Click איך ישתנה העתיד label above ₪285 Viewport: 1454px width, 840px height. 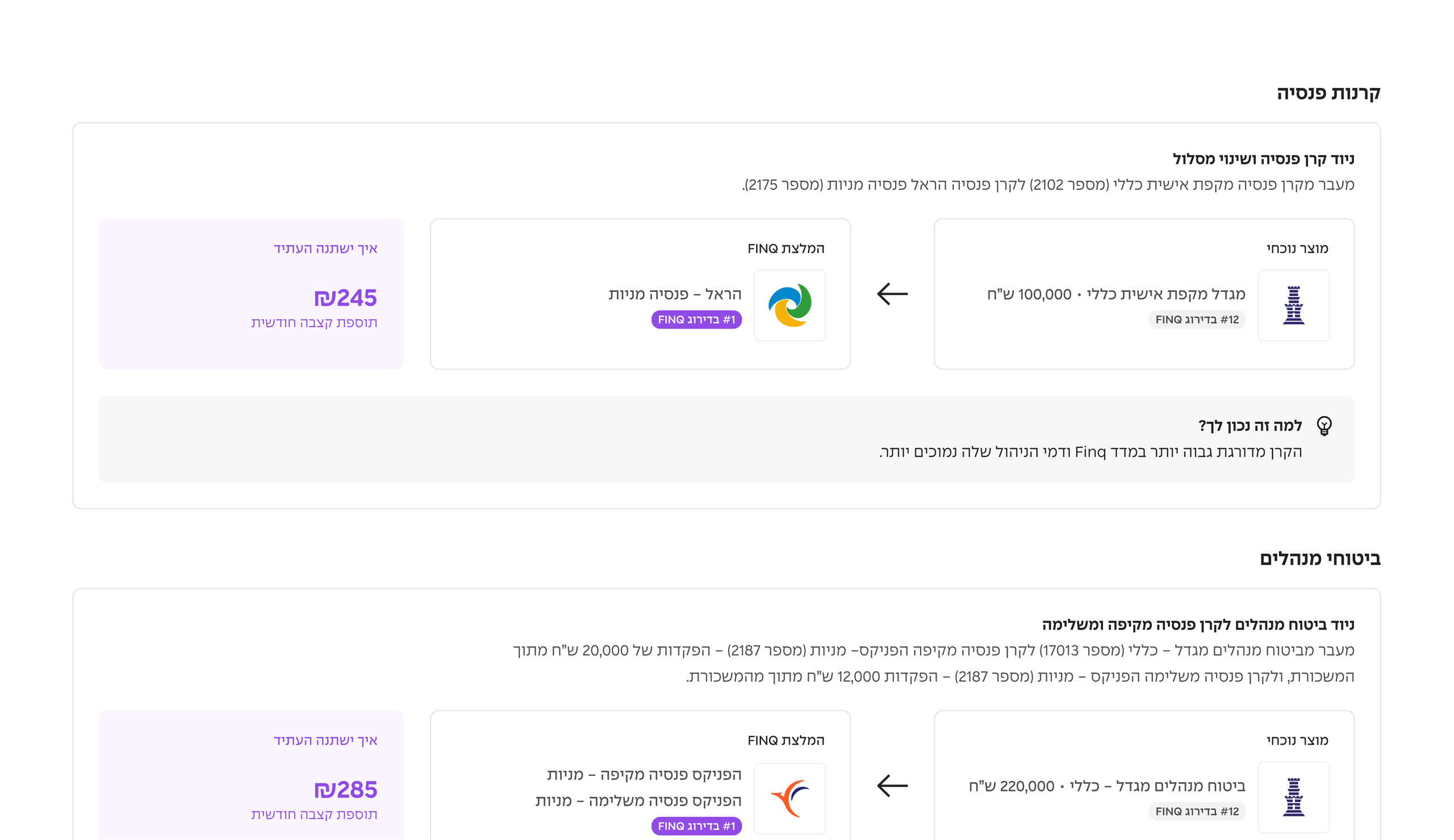(325, 741)
